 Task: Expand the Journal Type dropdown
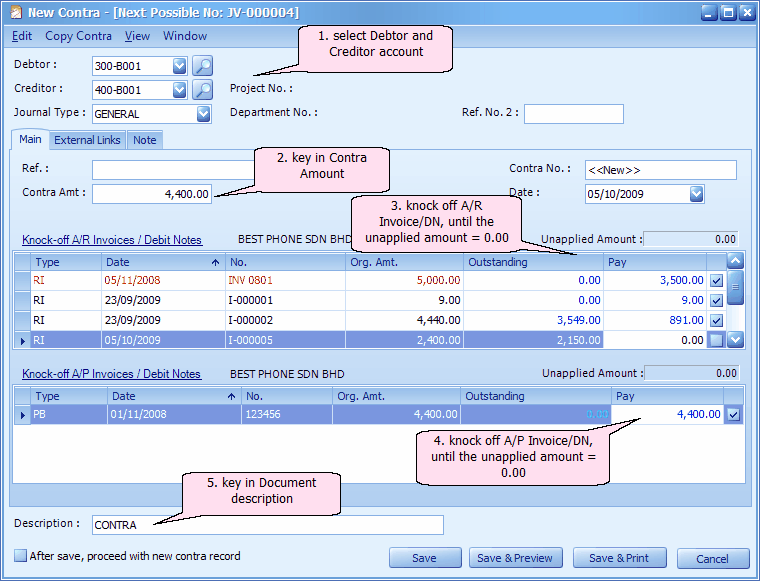[204, 114]
